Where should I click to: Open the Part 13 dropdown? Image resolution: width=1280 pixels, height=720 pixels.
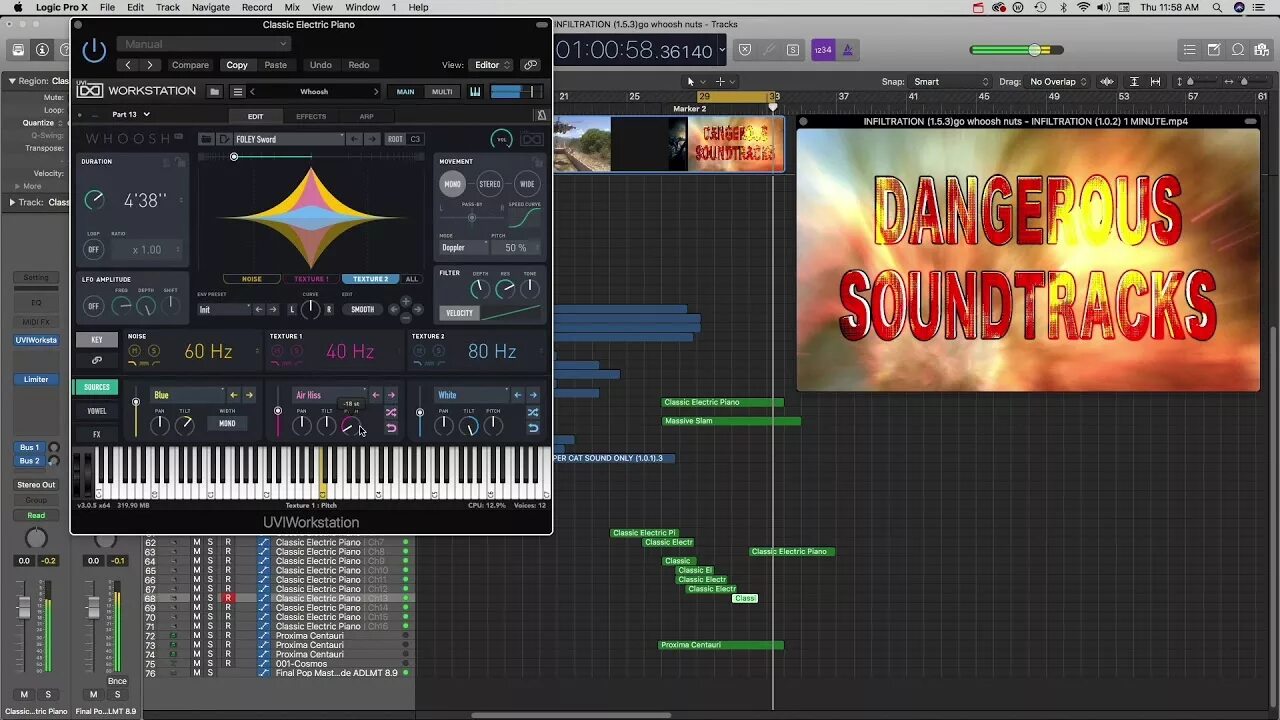(x=129, y=115)
